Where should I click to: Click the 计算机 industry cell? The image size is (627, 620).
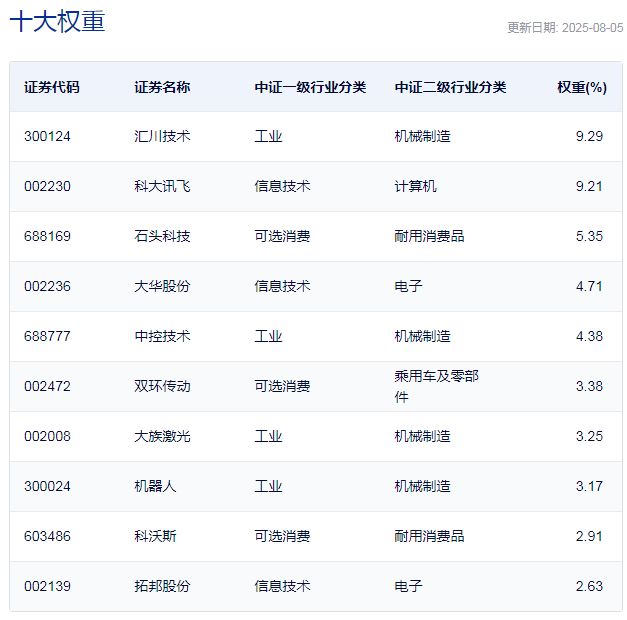(415, 186)
